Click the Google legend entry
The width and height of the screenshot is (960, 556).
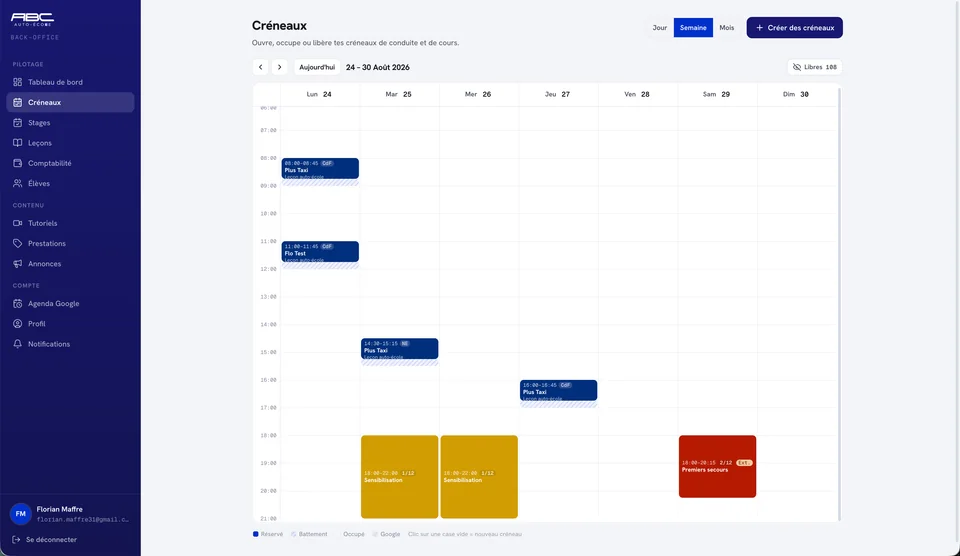click(386, 534)
